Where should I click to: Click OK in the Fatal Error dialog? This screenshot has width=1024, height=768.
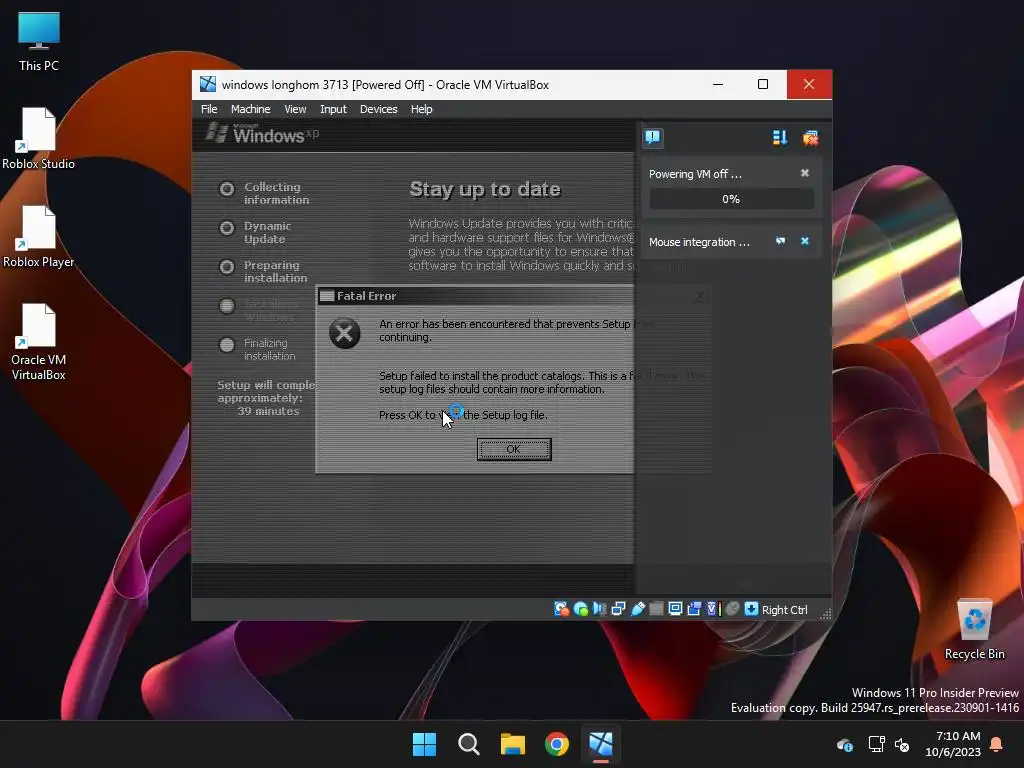(514, 449)
